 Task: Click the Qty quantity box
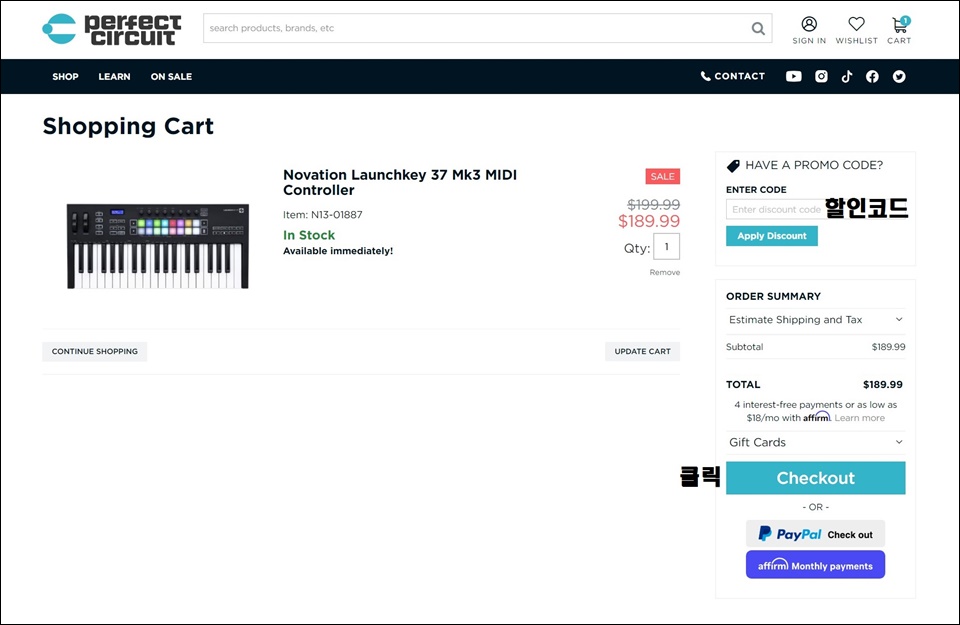666,247
